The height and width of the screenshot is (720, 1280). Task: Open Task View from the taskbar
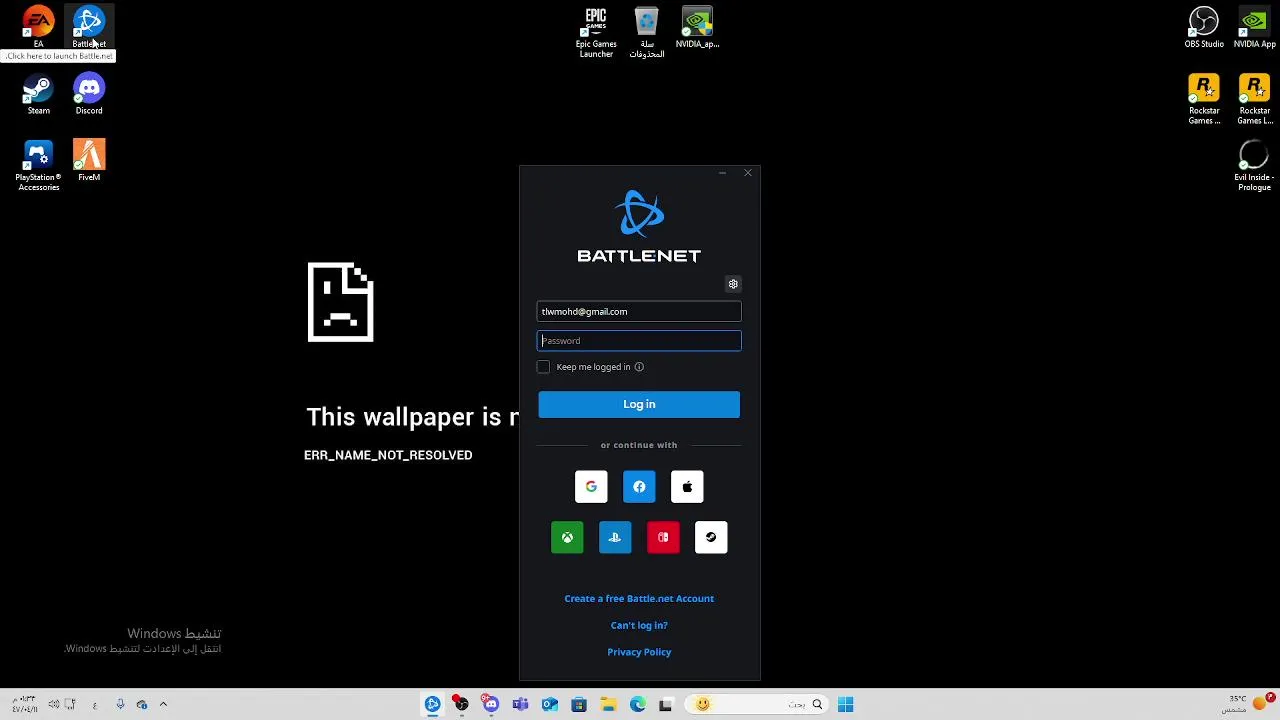tap(666, 705)
